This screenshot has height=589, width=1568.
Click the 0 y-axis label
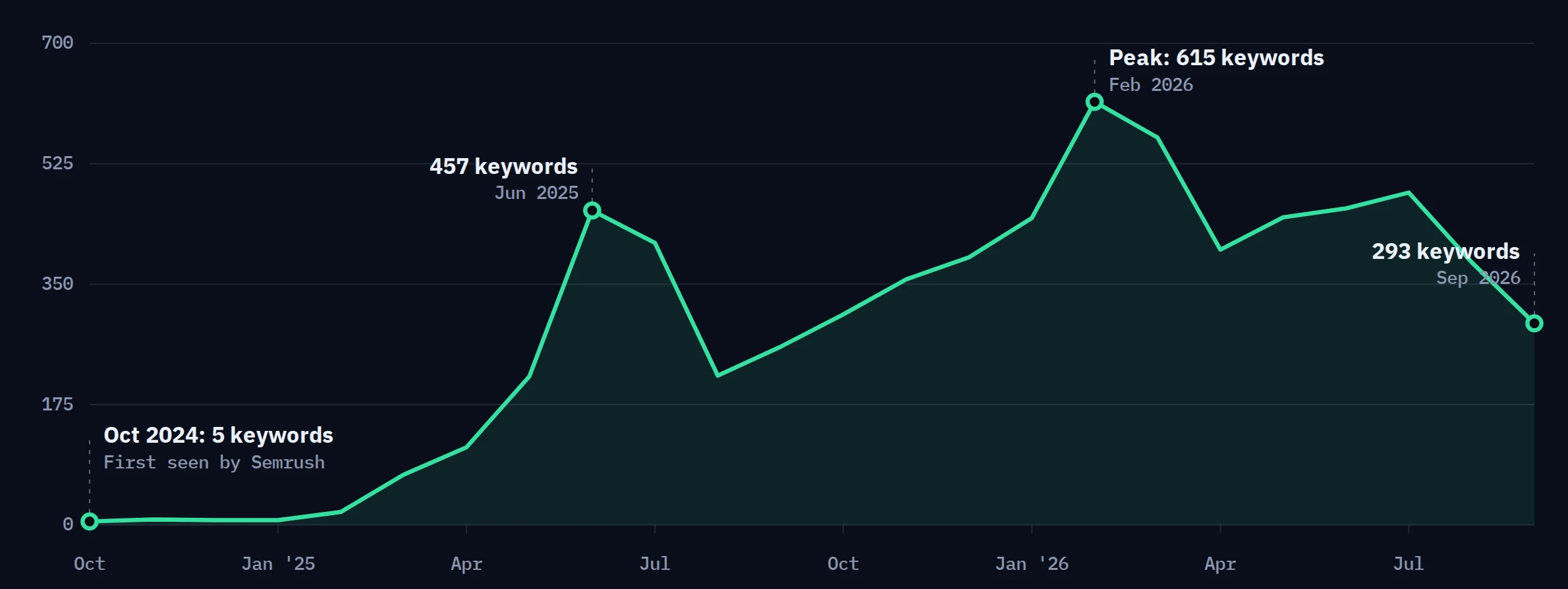coord(68,524)
